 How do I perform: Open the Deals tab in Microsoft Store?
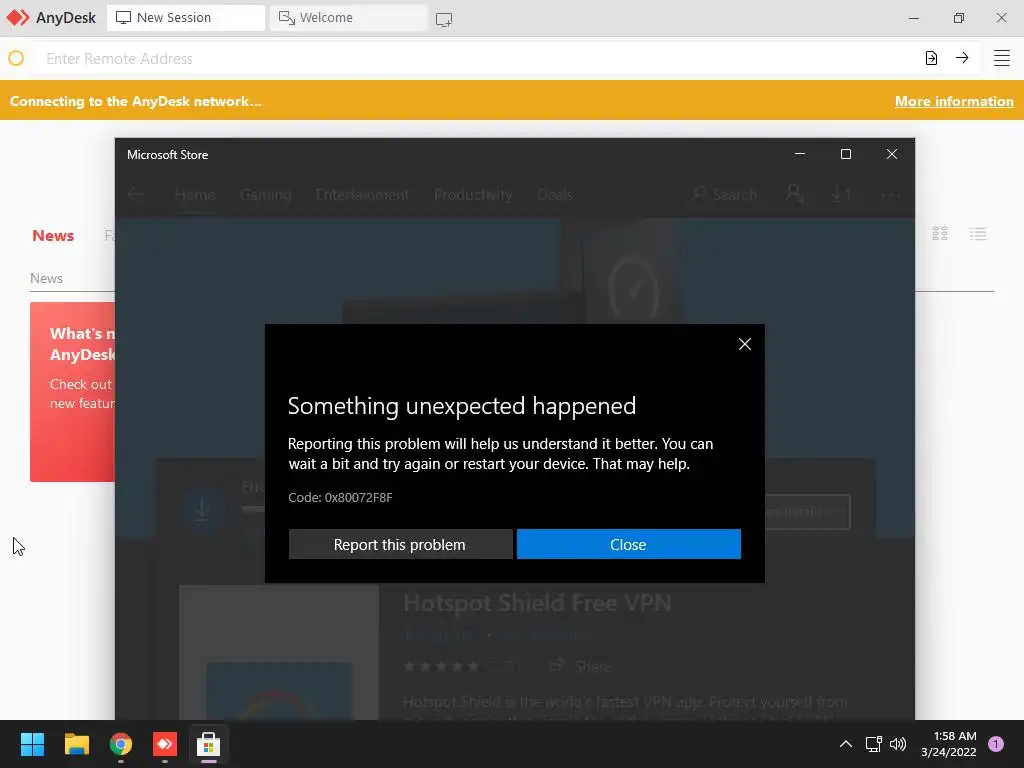click(x=554, y=195)
